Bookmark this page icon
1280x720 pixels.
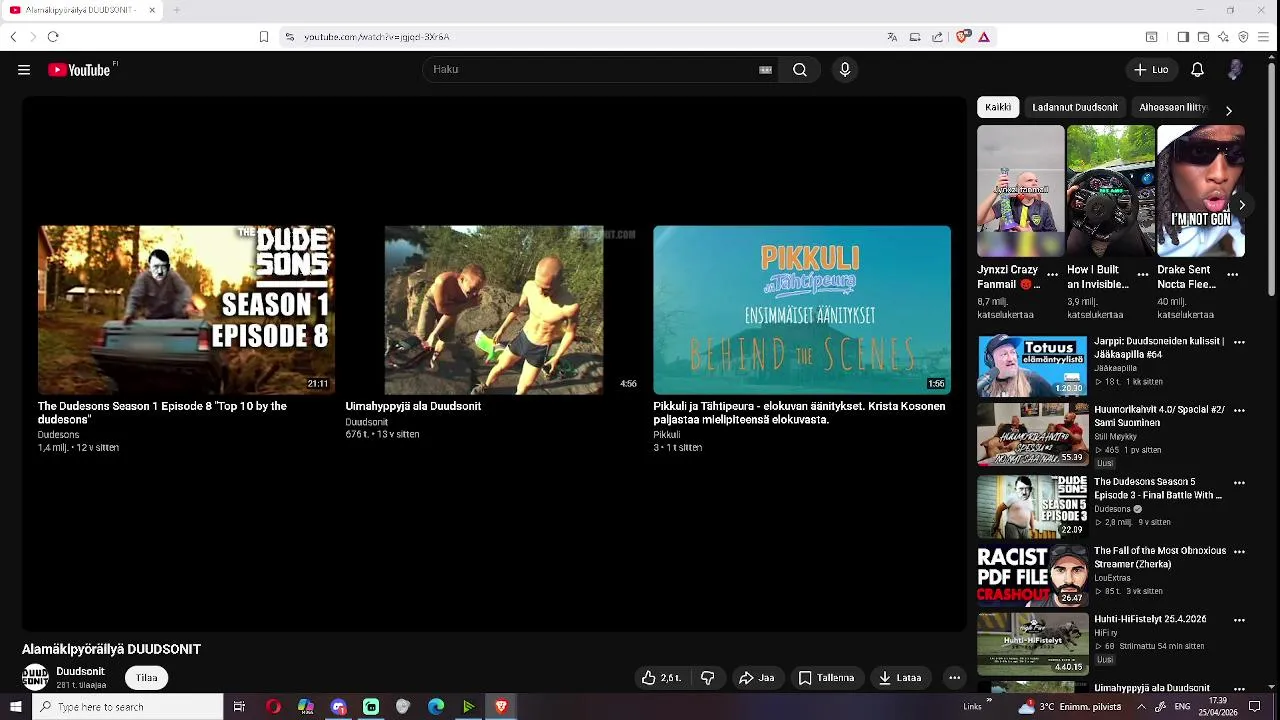264,37
